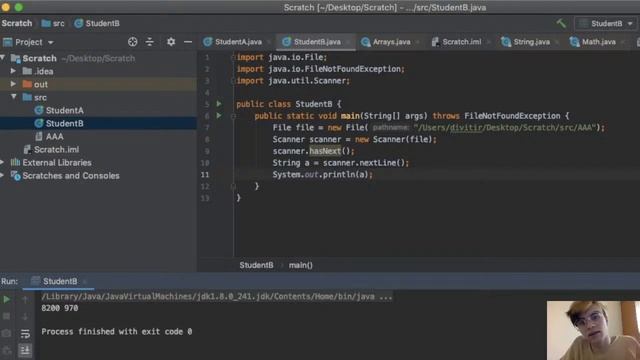The width and height of the screenshot is (640, 360).
Task: Click FileNotFoundException in import line 2
Action: tap(352, 69)
